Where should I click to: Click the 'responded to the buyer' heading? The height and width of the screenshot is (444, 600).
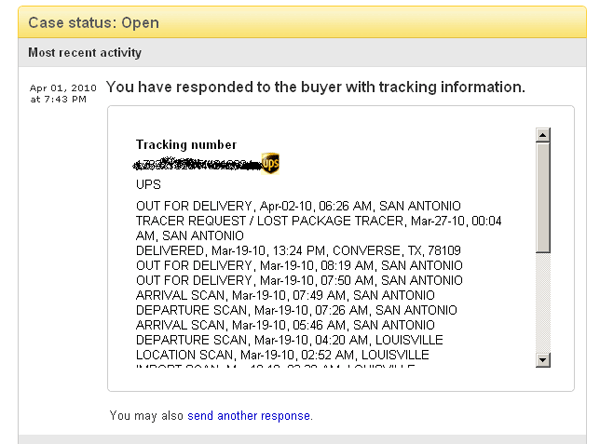(x=315, y=87)
